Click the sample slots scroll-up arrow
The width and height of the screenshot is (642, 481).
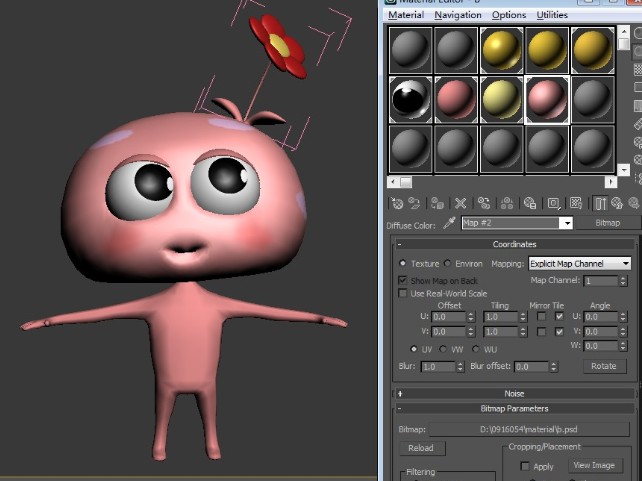point(624,31)
